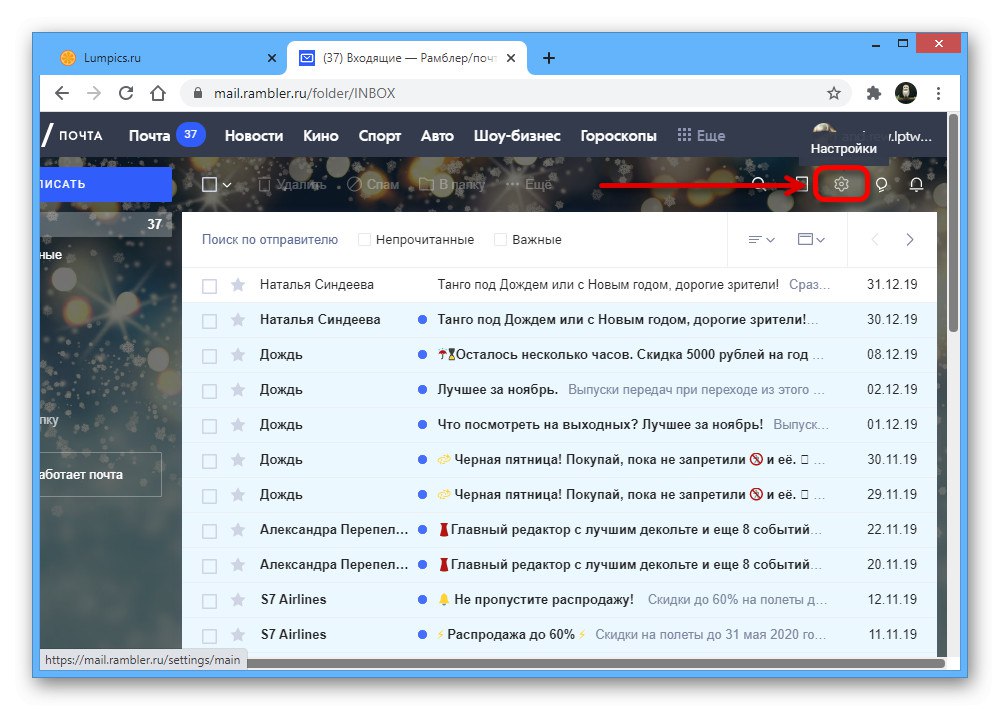Open the Settings gear icon

841,184
